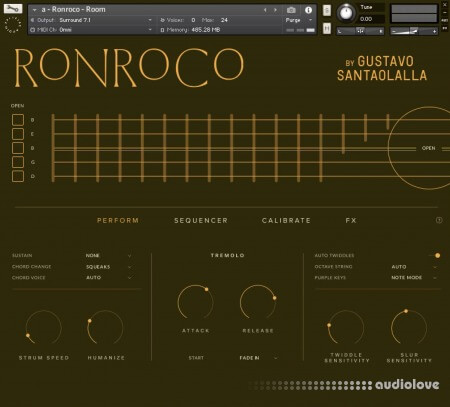Screen dimensions: 450x407
Task: Disable the Auto Twiddles switch
Action: coord(435,256)
